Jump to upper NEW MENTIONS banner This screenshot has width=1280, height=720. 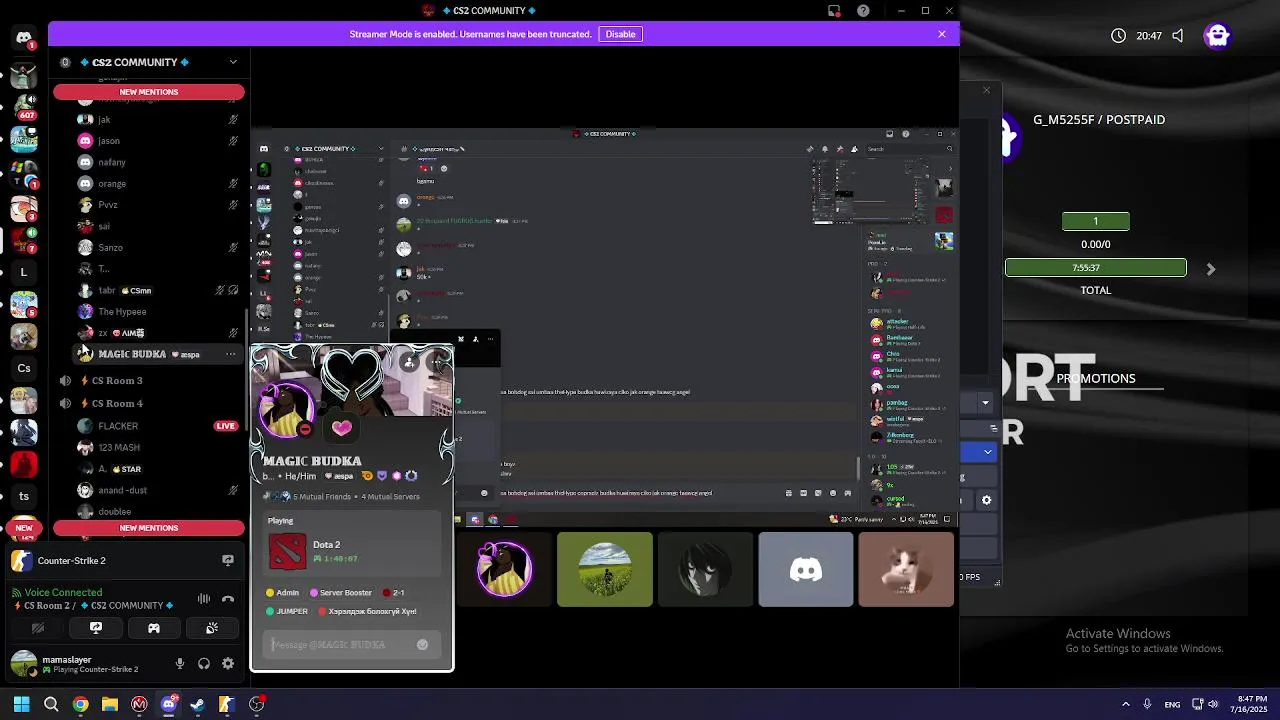tap(149, 92)
